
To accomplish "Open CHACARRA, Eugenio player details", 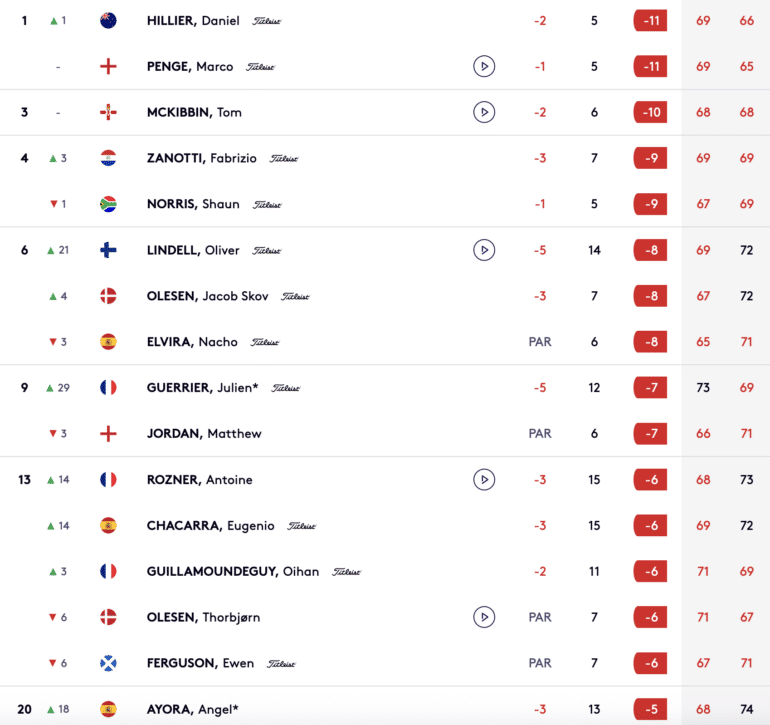I will (x=210, y=526).
